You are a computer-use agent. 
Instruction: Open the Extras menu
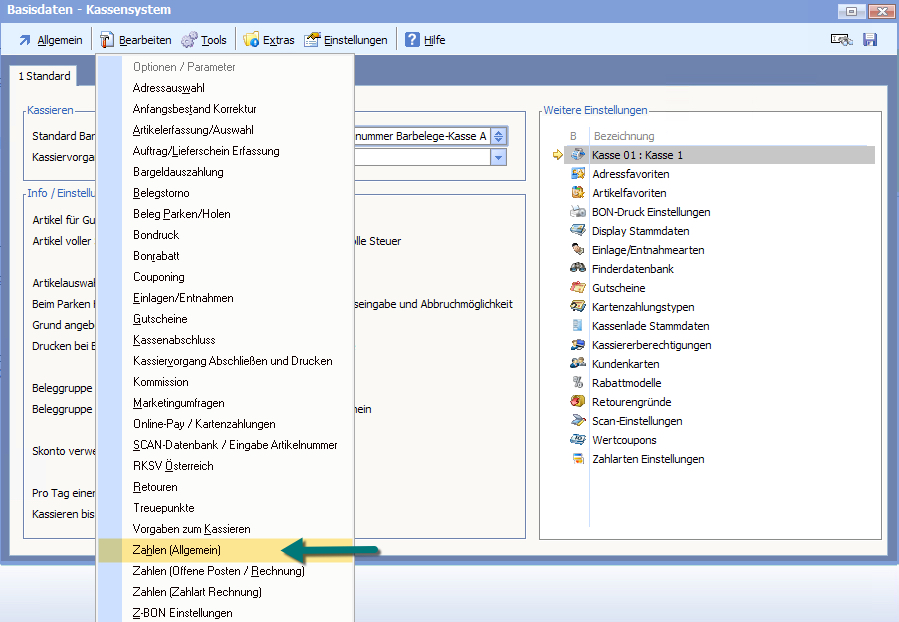[269, 40]
